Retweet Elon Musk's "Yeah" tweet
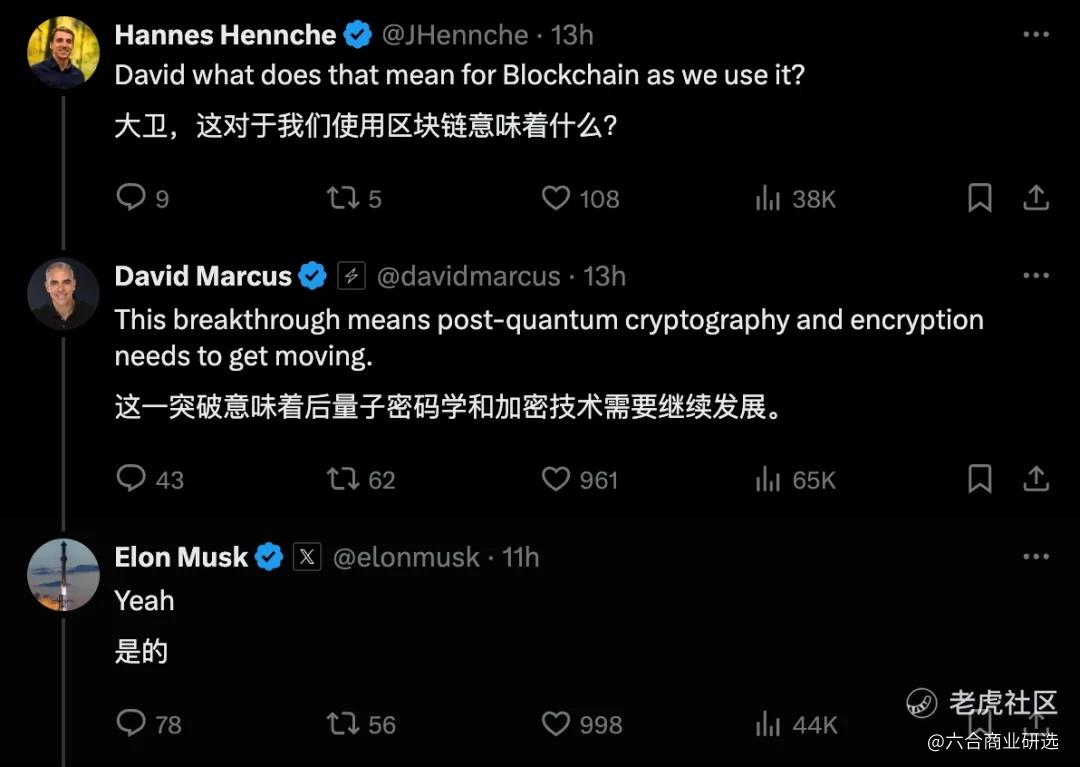The height and width of the screenshot is (767, 1080). [x=343, y=723]
